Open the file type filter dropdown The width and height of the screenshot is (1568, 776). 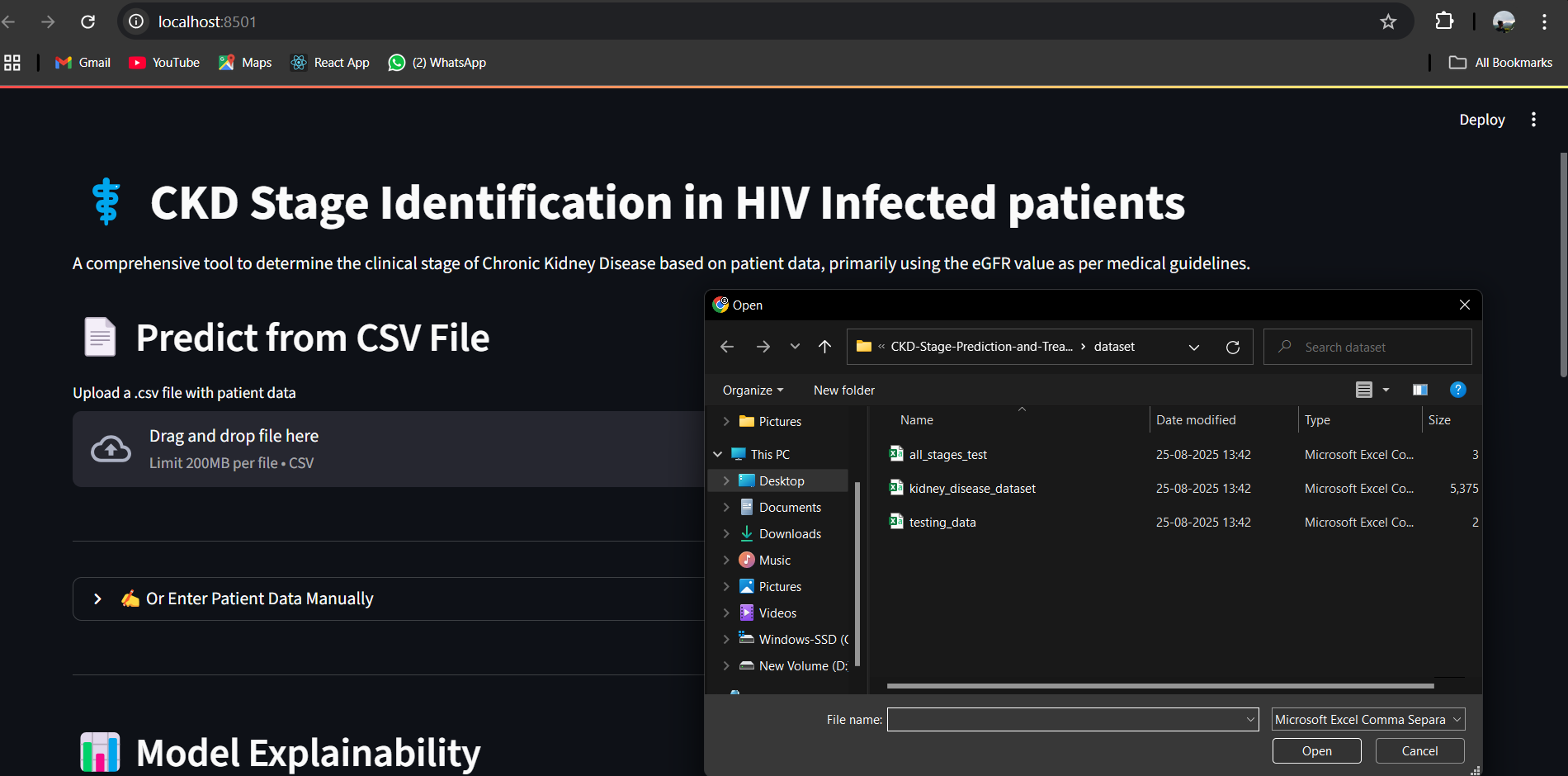1367,720
